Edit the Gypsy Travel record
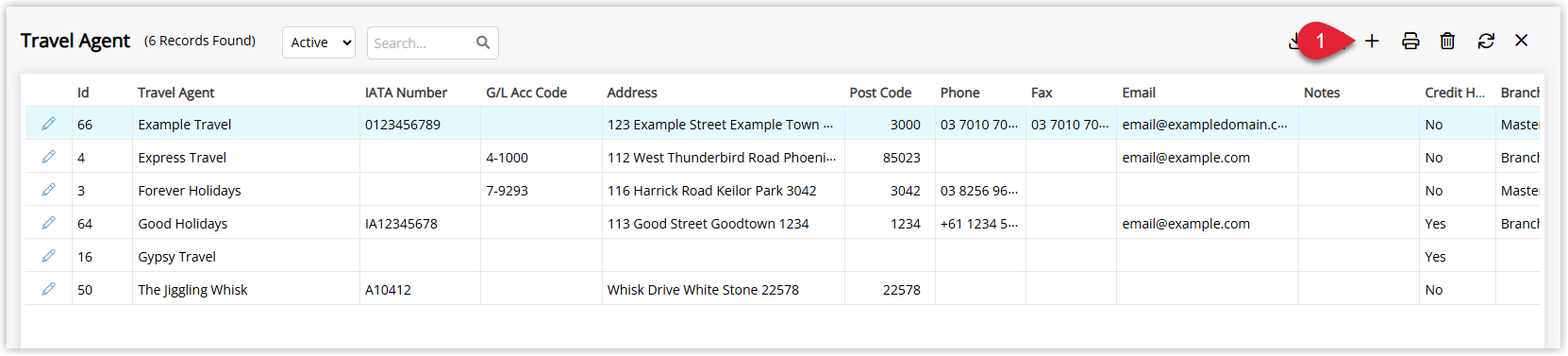Image resolution: width=1568 pixels, height=356 pixels. pos(48,256)
